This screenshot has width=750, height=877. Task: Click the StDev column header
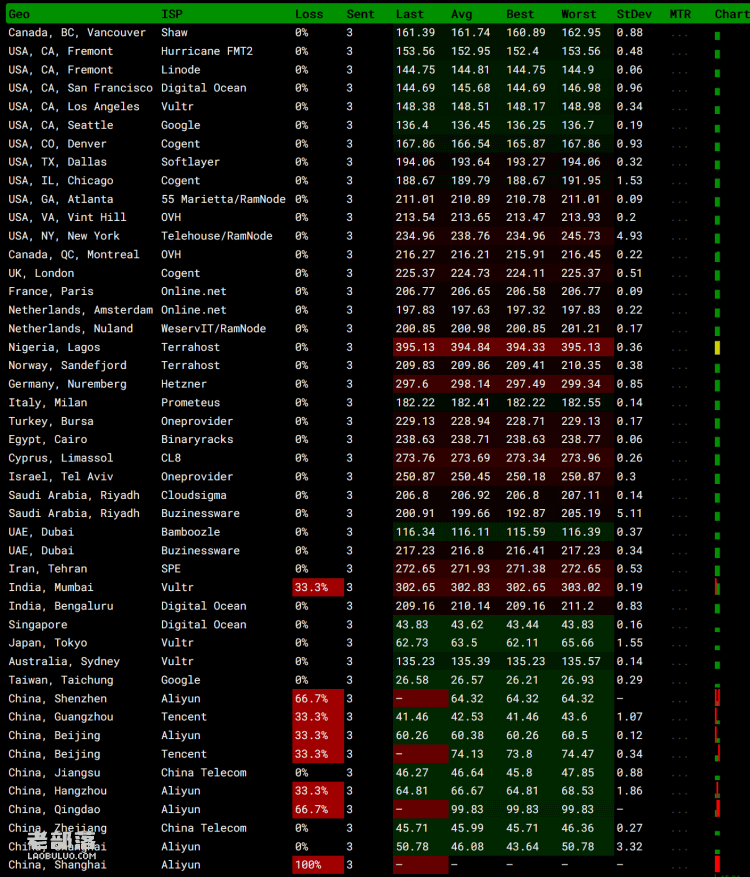pyautogui.click(x=634, y=15)
